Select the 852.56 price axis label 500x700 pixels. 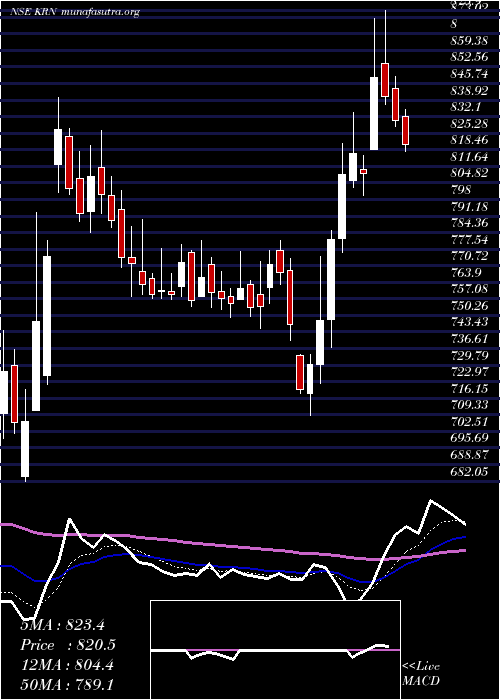468,57
